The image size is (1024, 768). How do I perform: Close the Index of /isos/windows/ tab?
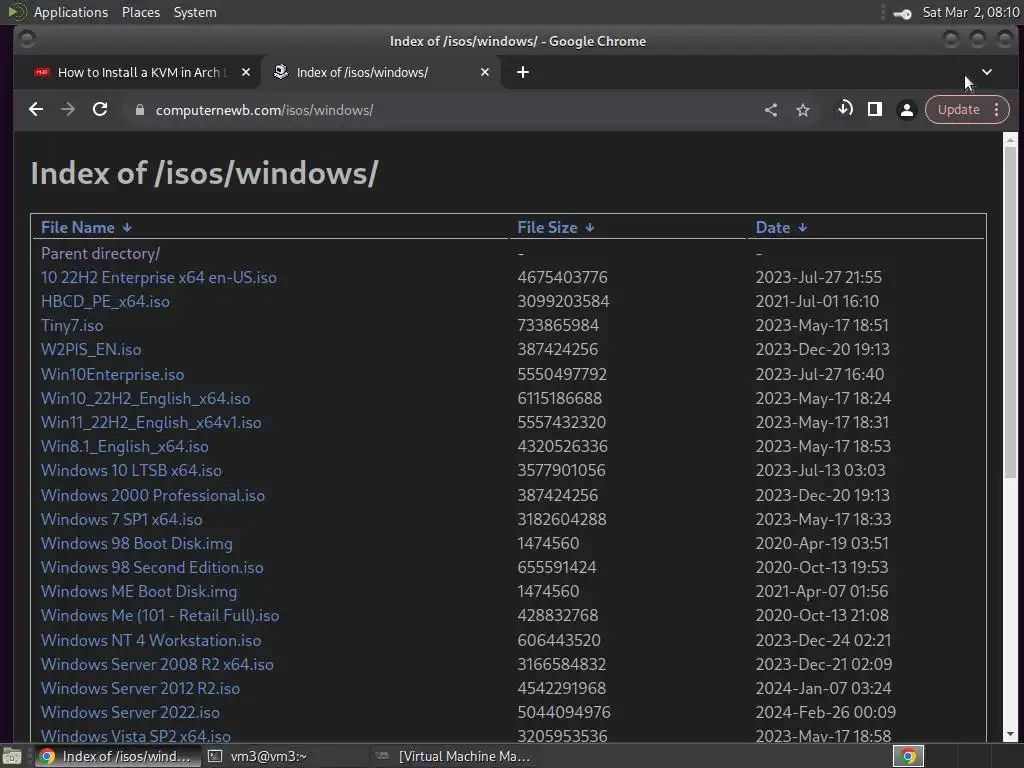tap(485, 72)
